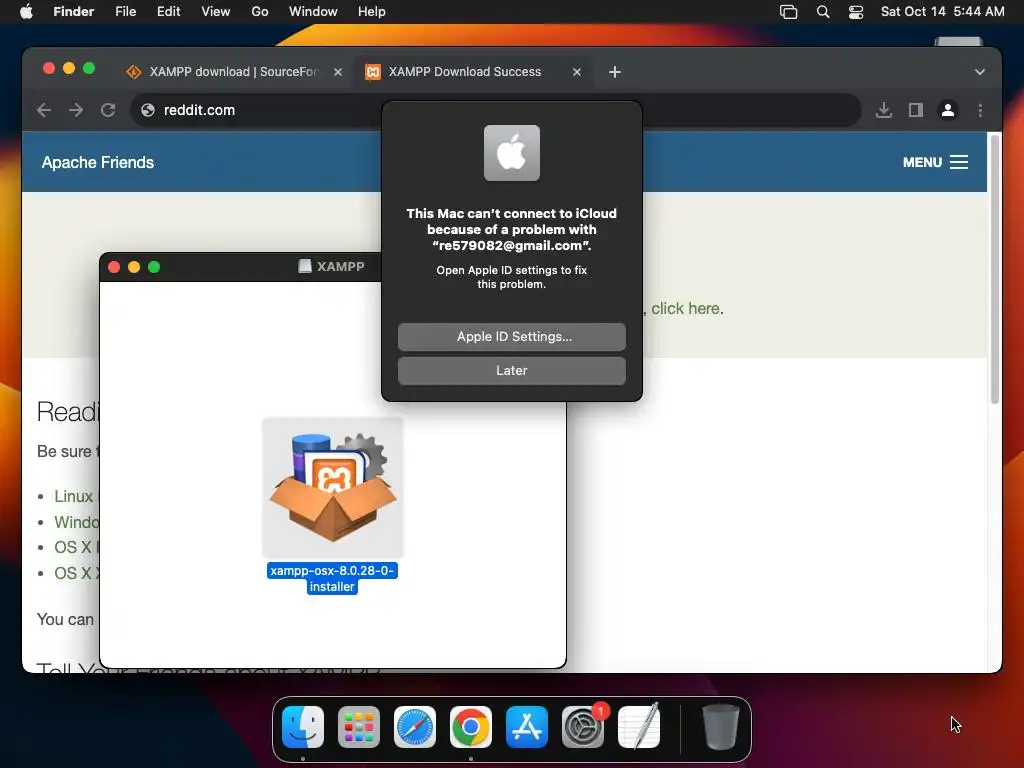Minimize the XAMPP Finder window

click(134, 266)
